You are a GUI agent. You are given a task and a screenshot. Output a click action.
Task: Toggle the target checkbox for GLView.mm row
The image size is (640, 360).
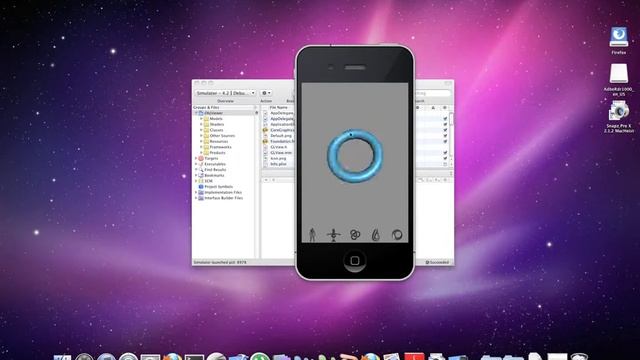point(445,153)
